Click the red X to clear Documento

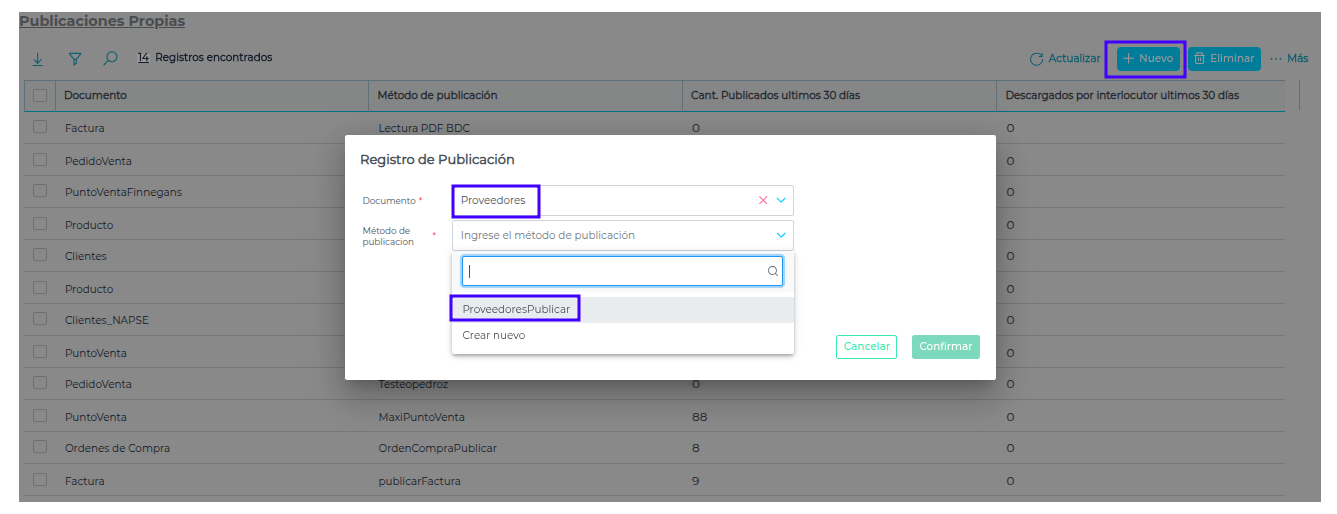[x=763, y=200]
